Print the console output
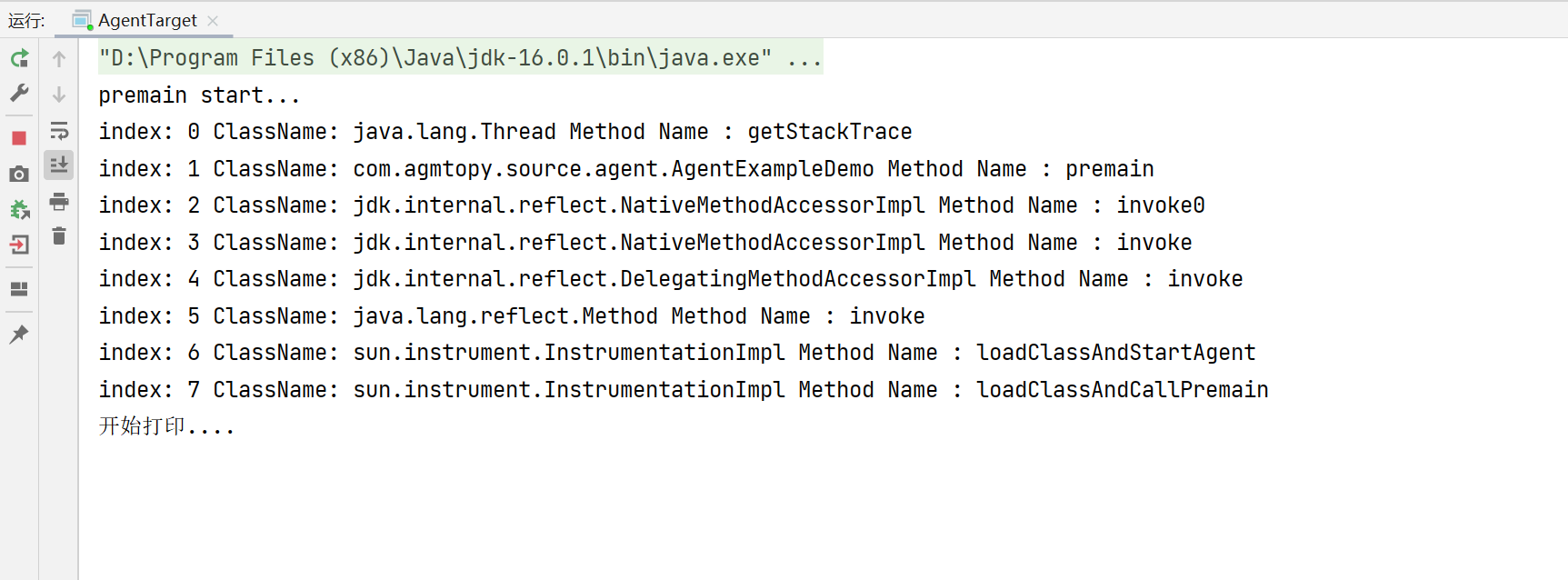 (59, 201)
